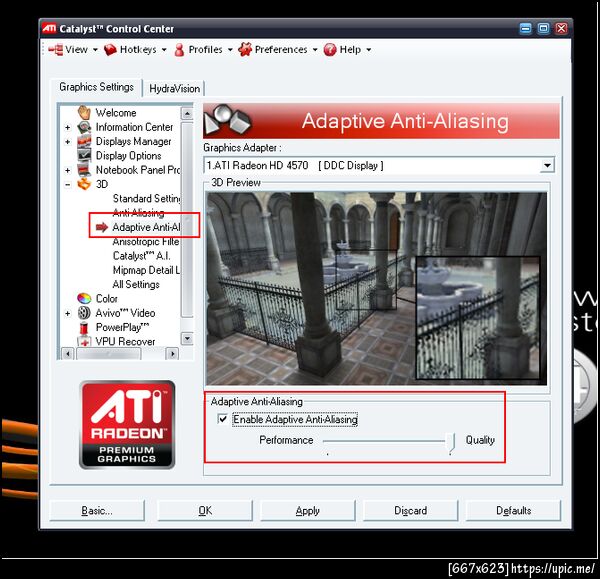Open the Profiles menu dropdown arrow
The width and height of the screenshot is (600, 579).
coord(230,50)
